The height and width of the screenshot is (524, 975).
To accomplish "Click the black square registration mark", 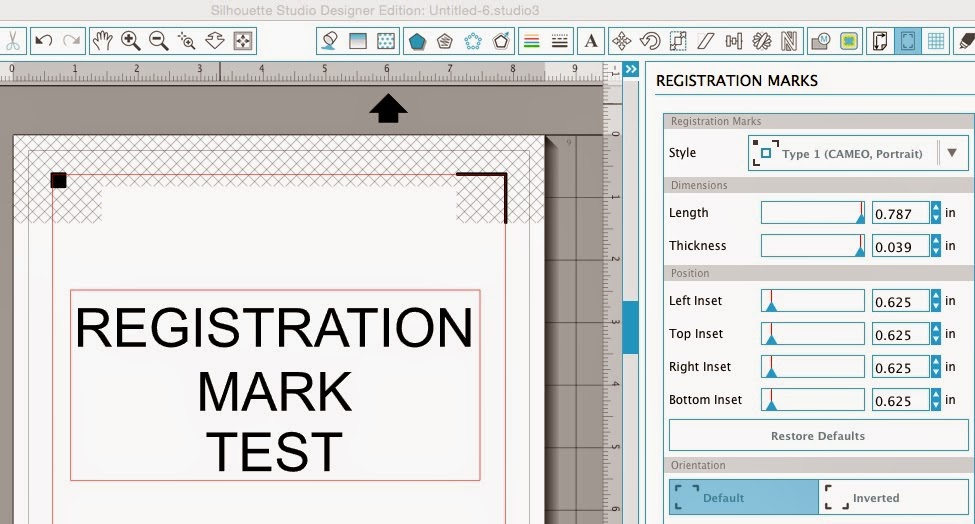I will click(58, 180).
